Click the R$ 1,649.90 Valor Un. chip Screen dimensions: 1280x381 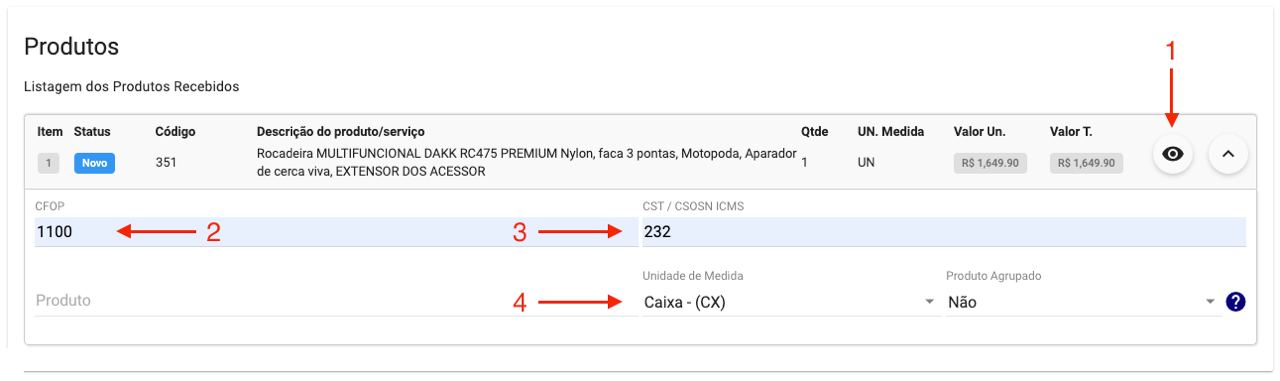click(x=990, y=162)
